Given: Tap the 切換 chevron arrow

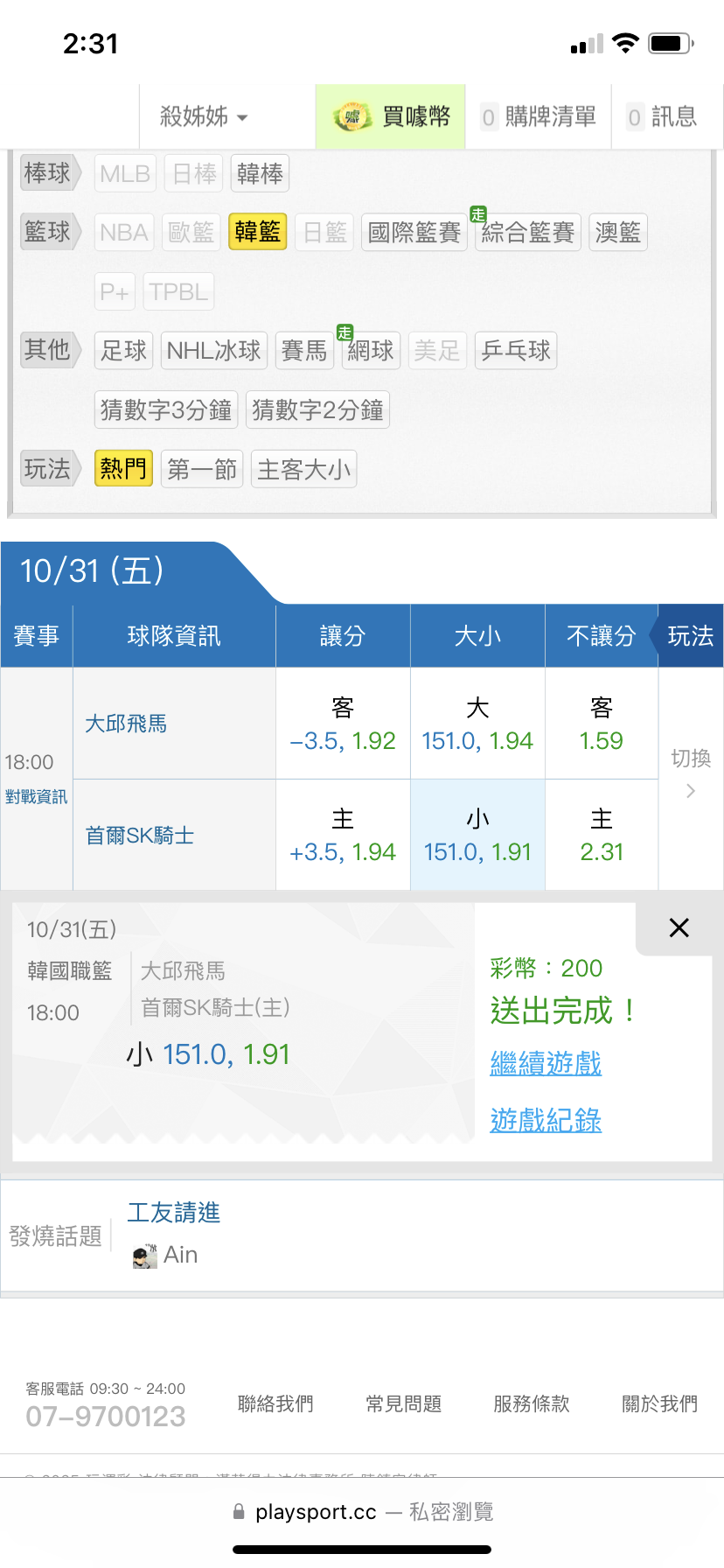Looking at the screenshot, I should pyautogui.click(x=691, y=791).
